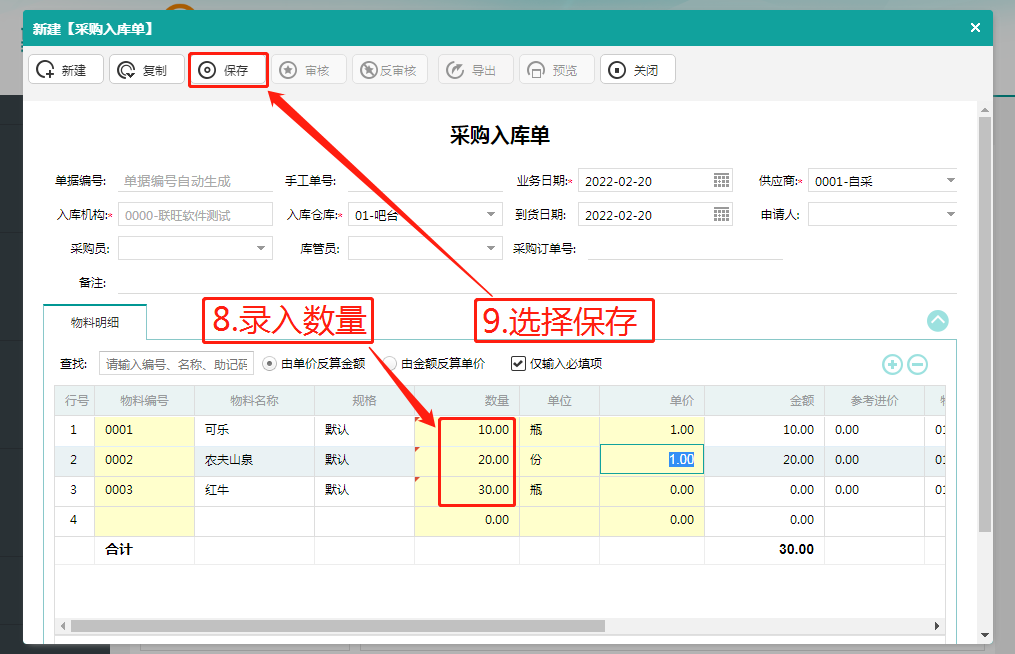Image resolution: width=1015 pixels, height=654 pixels.
Task: Save the document with 保存 button
Action: [228, 70]
